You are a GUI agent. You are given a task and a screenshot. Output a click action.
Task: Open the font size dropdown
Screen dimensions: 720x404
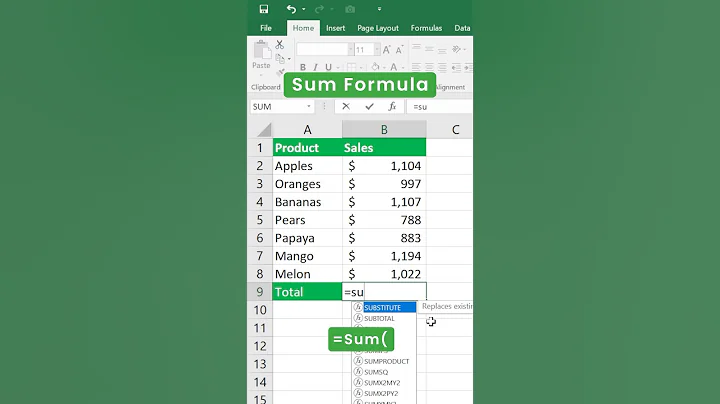(377, 49)
